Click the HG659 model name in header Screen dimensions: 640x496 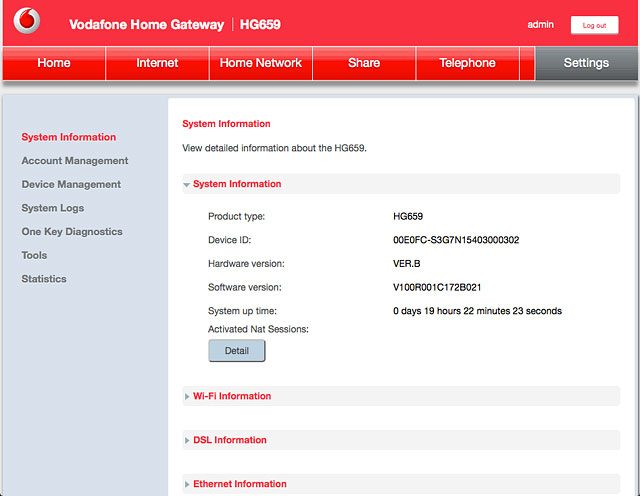point(260,24)
